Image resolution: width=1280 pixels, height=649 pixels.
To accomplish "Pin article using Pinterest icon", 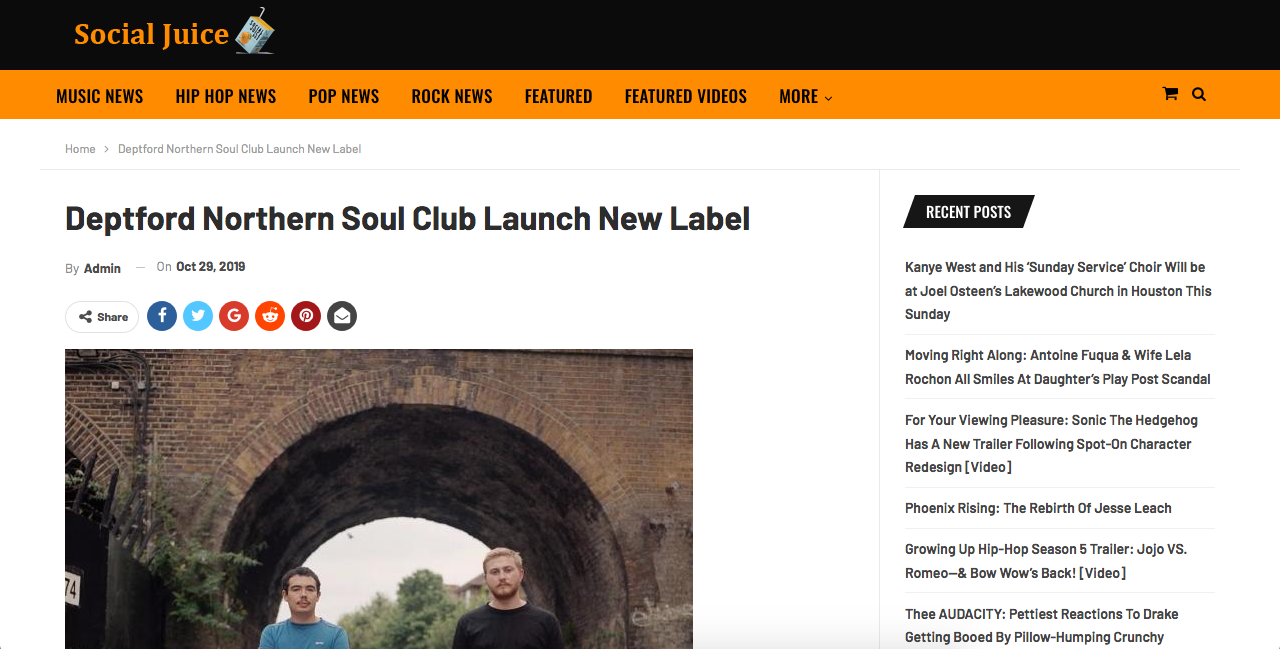I will pos(306,316).
